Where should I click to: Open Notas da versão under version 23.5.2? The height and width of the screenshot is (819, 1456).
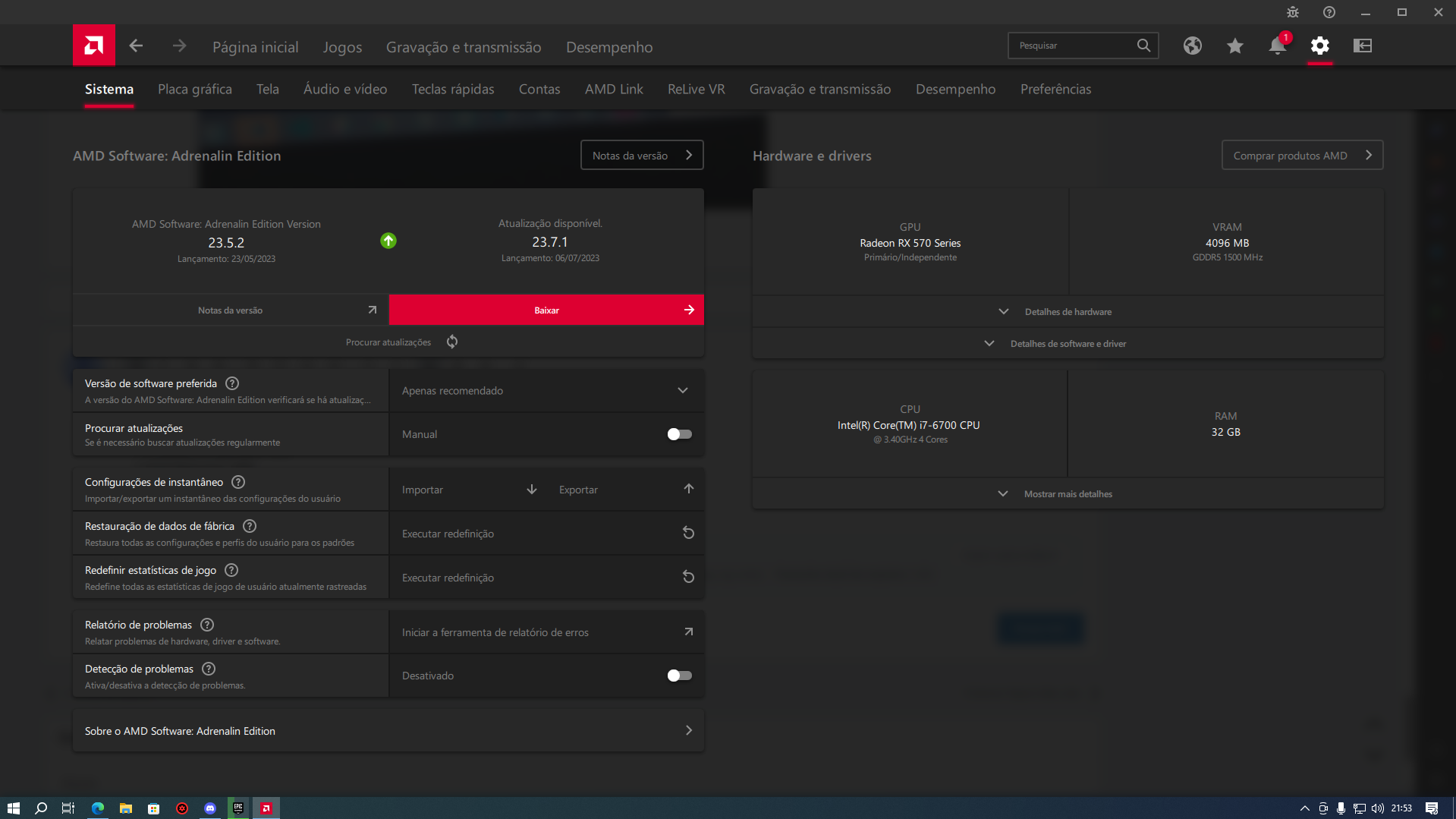point(231,310)
